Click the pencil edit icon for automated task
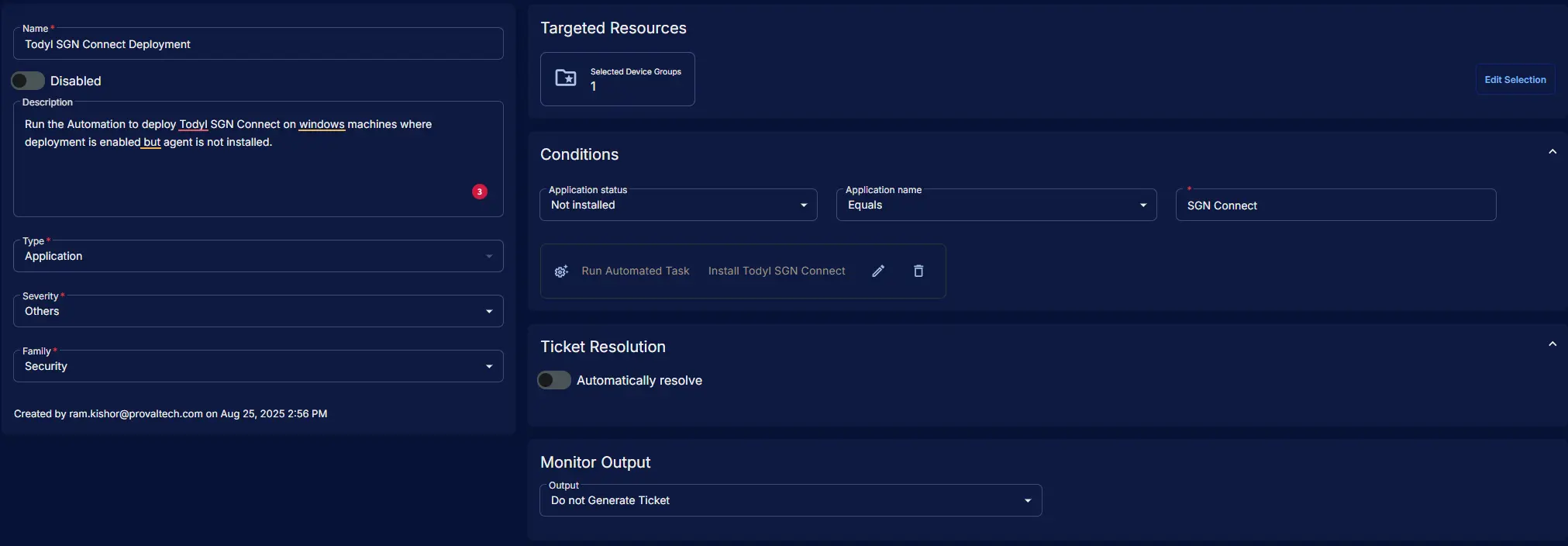The height and width of the screenshot is (546, 1568). coord(878,271)
